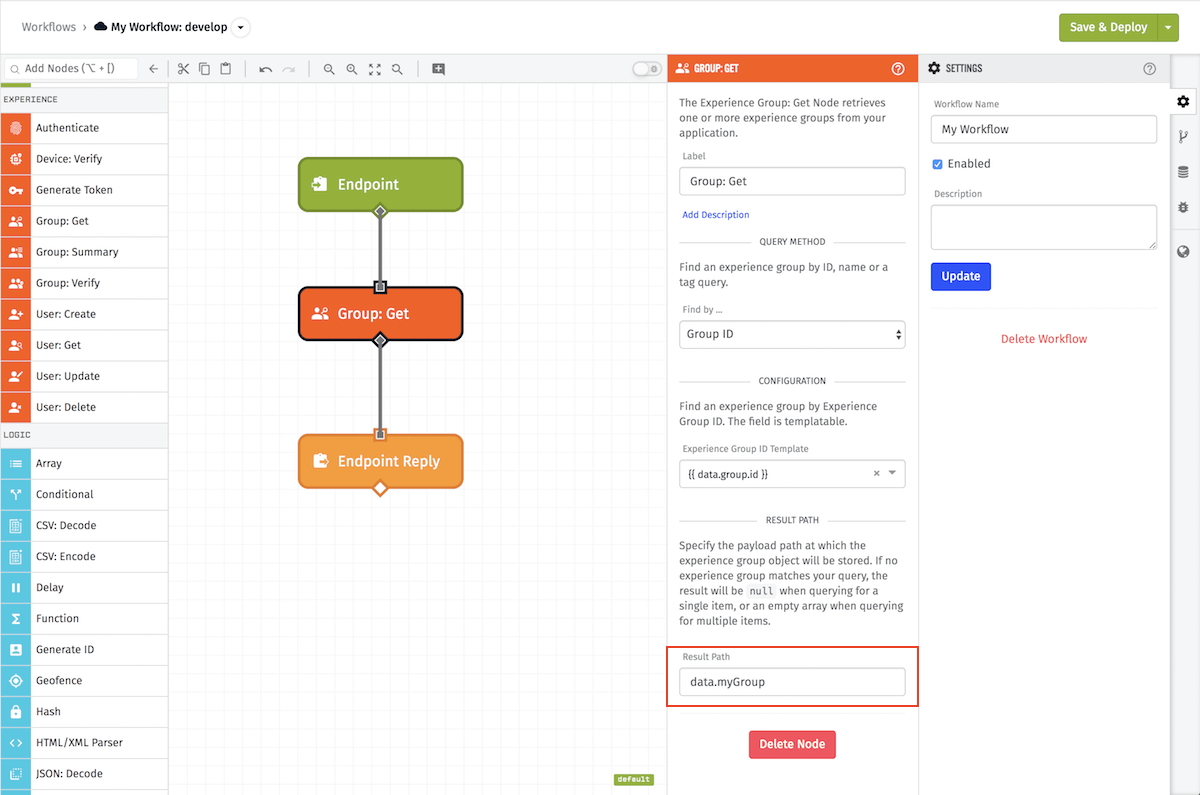Click the cut (scissors) toolbar icon
The height and width of the screenshot is (795, 1200).
coord(183,69)
